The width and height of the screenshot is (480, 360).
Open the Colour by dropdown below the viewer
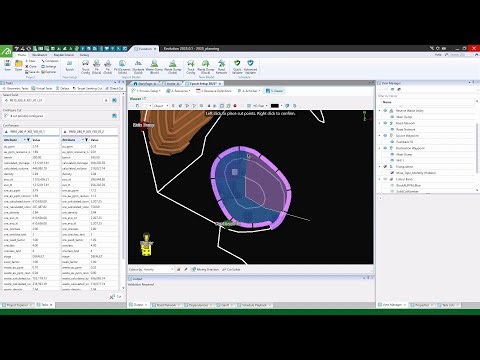(159, 269)
